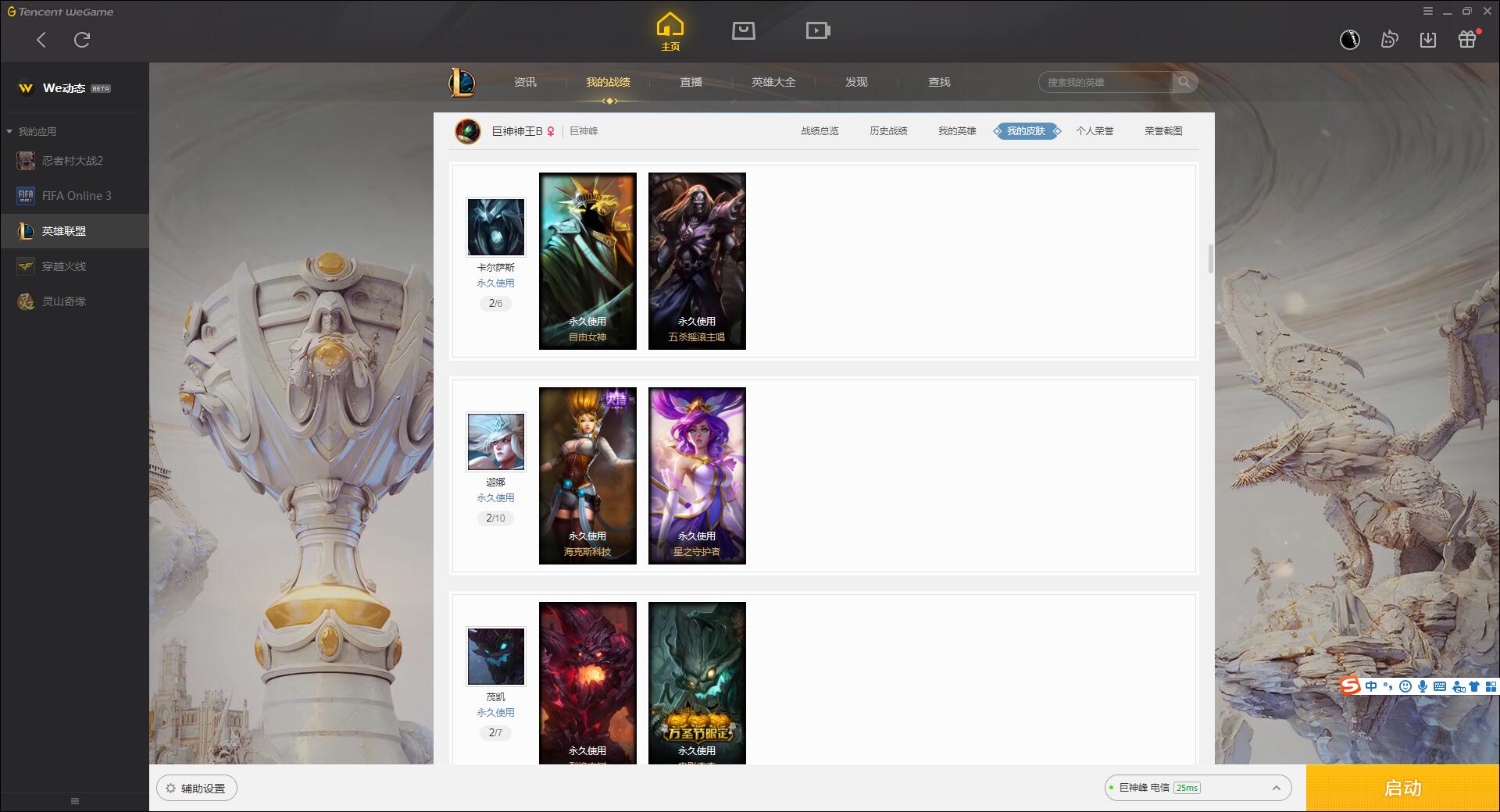This screenshot has width=1500, height=812.
Task: Open the user avatar icon at top right
Action: point(1350,39)
